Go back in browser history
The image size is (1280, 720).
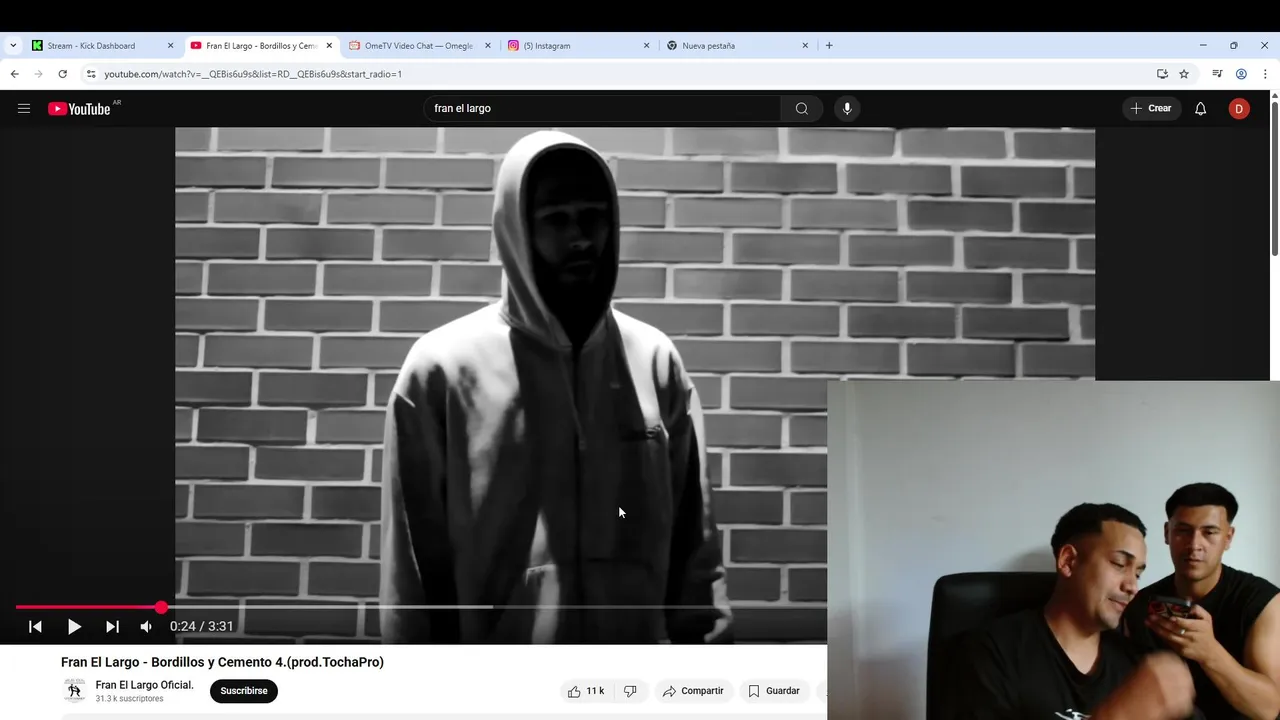click(14, 74)
